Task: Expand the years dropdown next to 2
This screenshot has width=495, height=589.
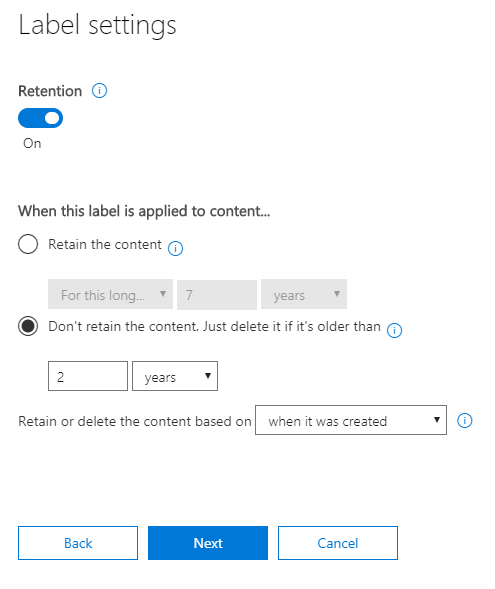Action: tap(175, 376)
